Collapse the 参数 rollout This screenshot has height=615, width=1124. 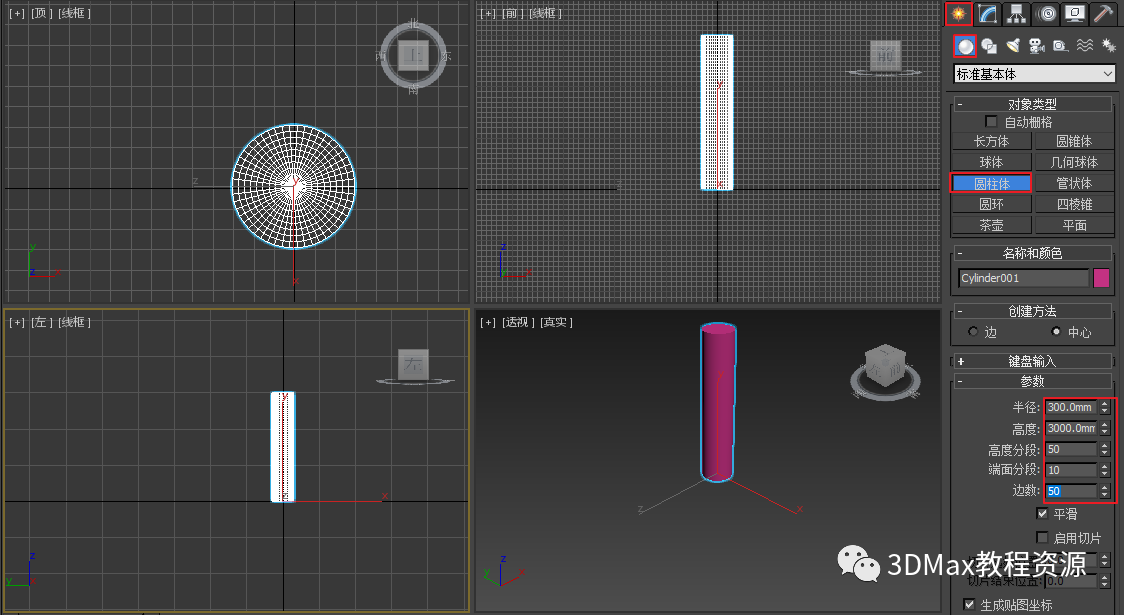click(1032, 381)
